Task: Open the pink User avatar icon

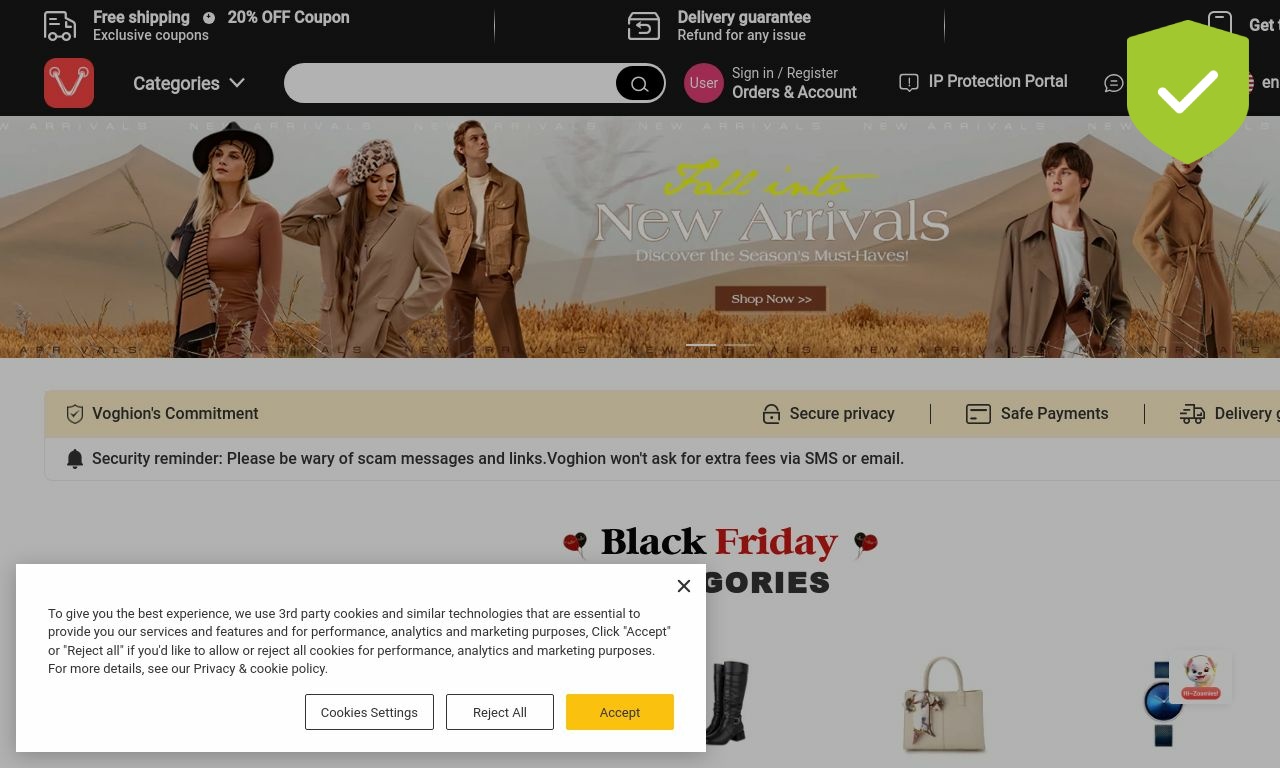Action: [x=704, y=83]
